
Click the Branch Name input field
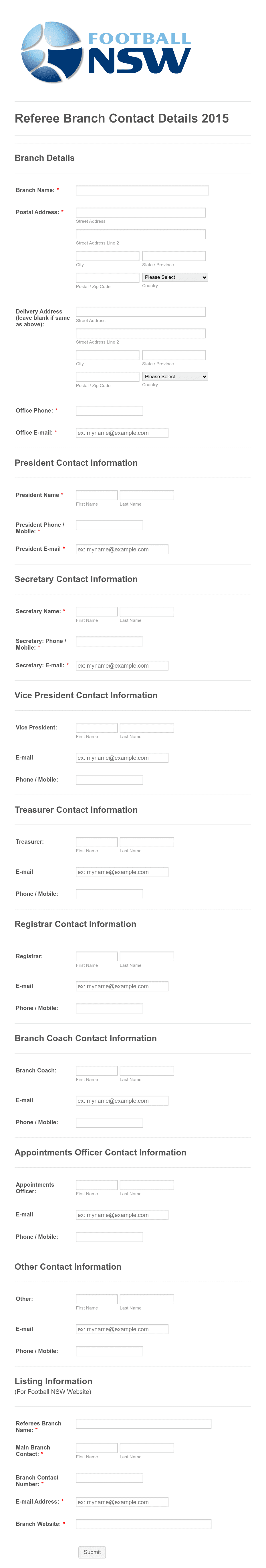pyautogui.click(x=141, y=190)
